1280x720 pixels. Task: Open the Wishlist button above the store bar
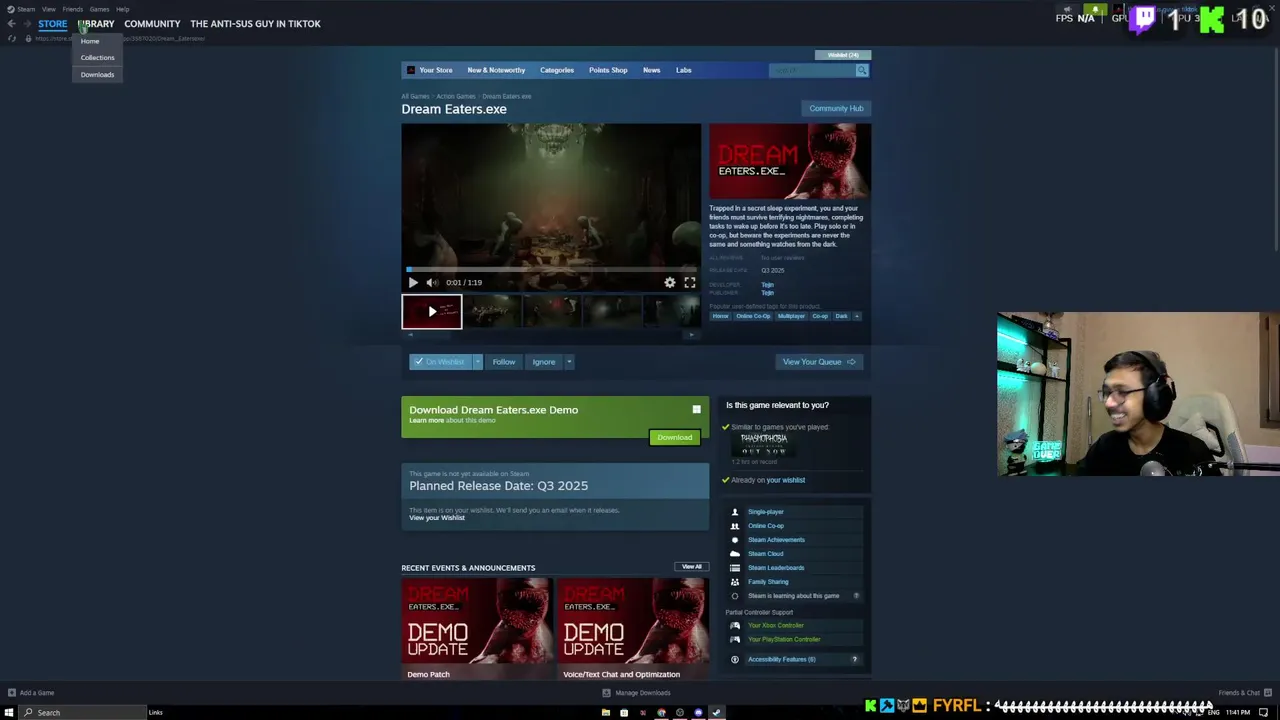pos(843,55)
